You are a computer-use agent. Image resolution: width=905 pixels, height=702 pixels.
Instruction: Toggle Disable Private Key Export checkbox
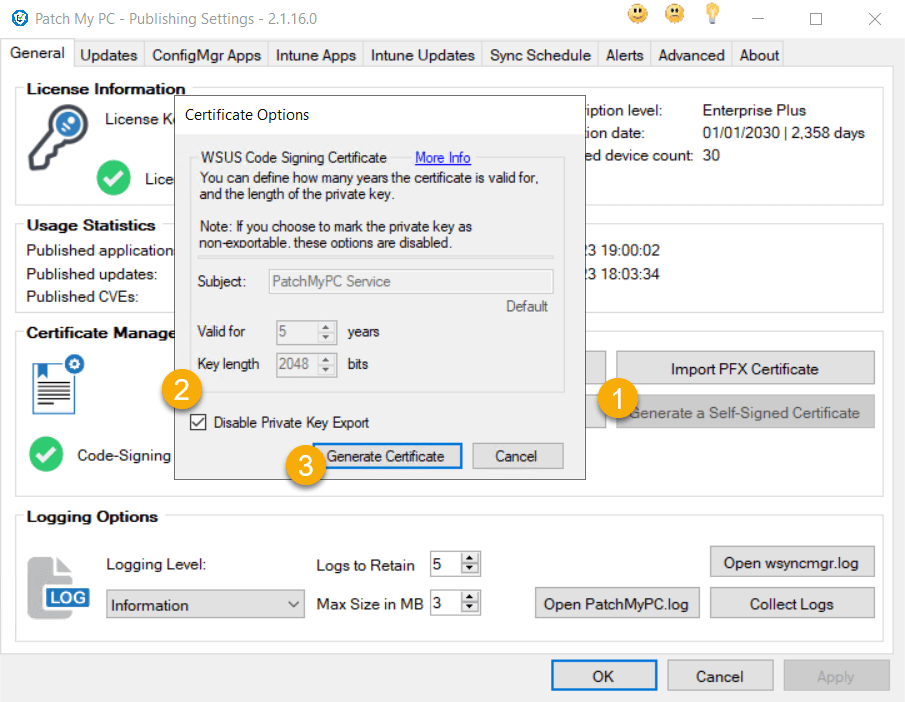(x=198, y=423)
